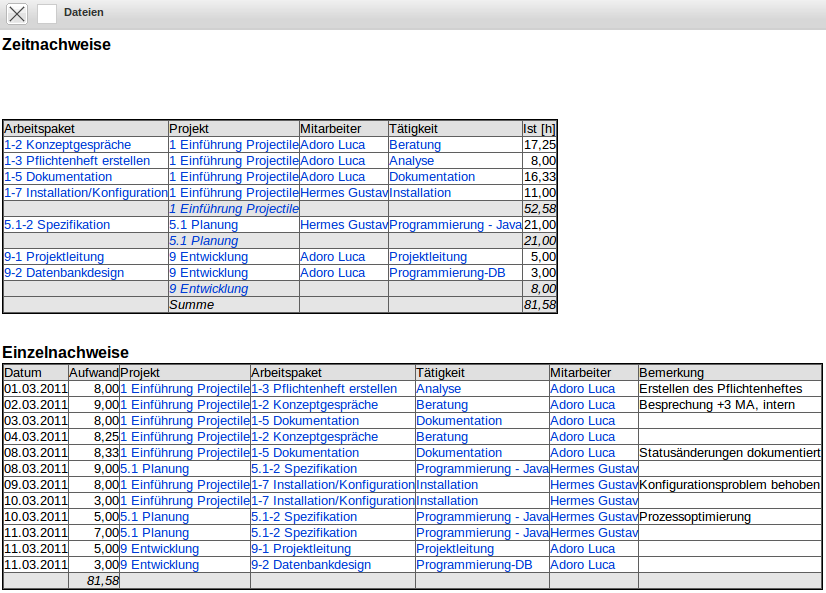Image resolution: width=826 pixels, height=593 pixels.
Task: Click the Datum column header
Action: (23, 373)
